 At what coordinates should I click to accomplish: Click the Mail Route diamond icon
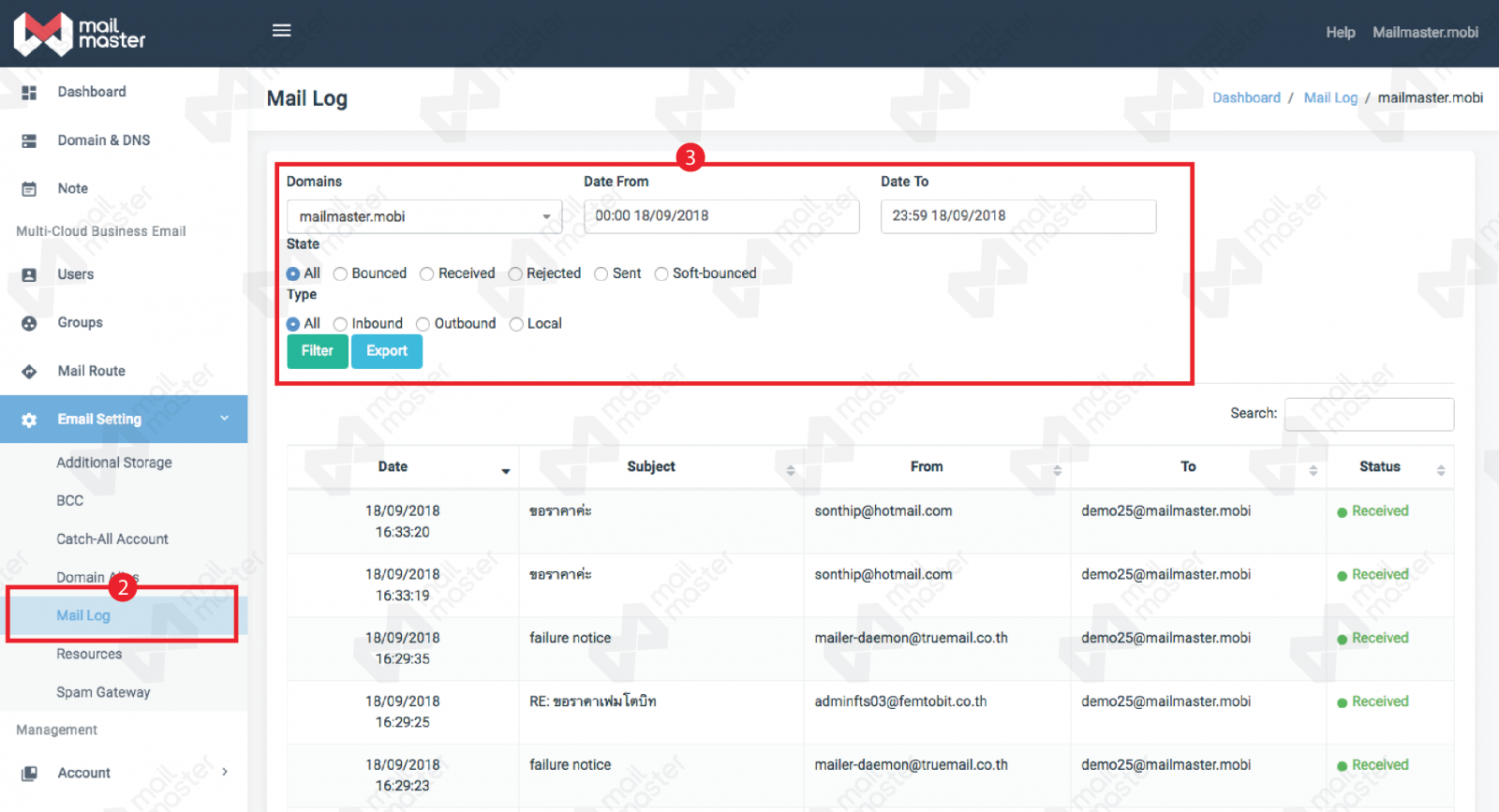point(29,372)
